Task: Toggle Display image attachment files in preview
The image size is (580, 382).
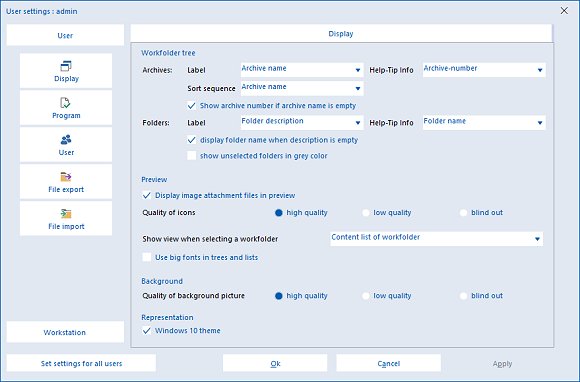Action: point(147,195)
